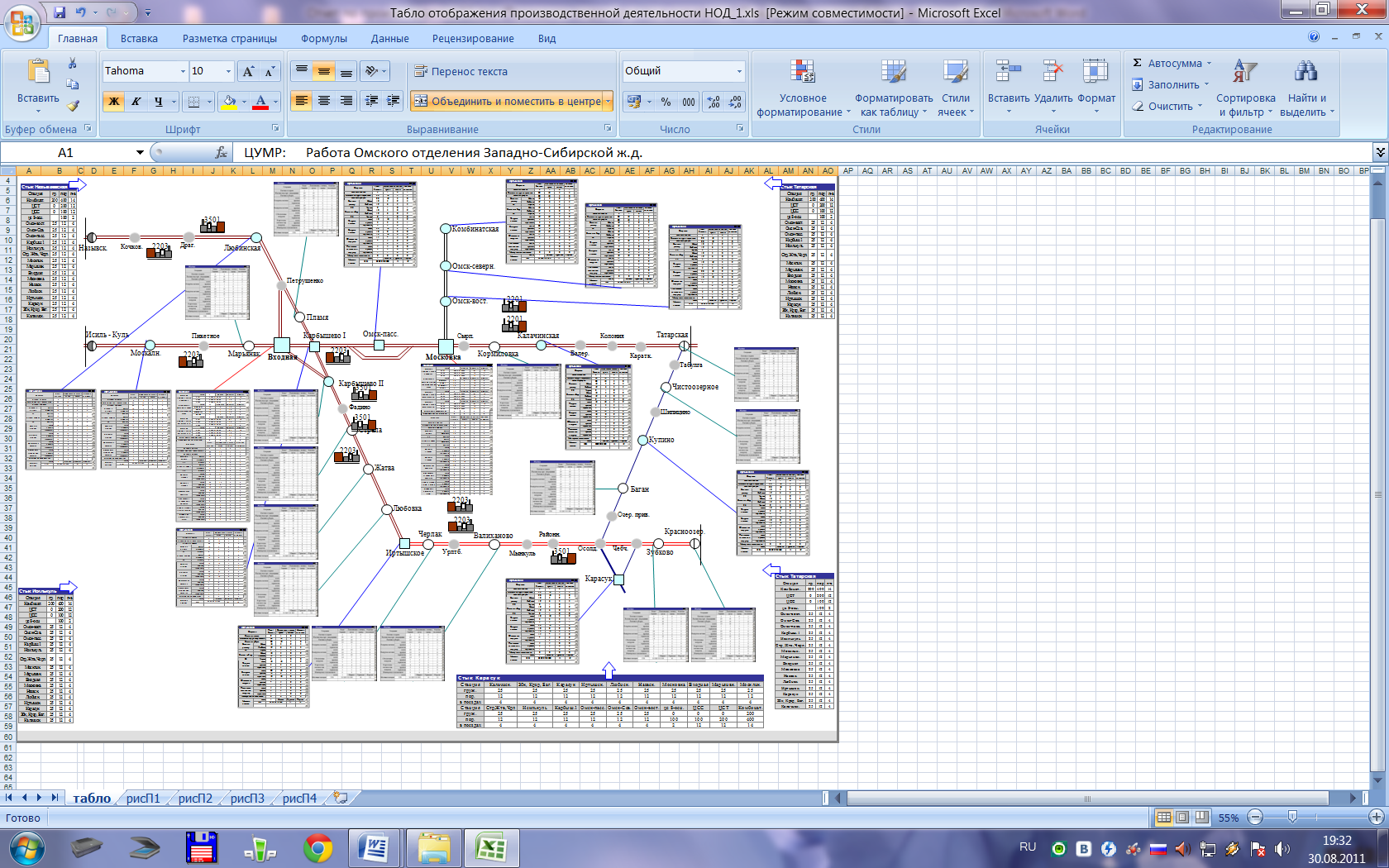Viewport: 1389px width, 868px height.
Task: Click the Copy icon in clipboard group
Action: [x=73, y=84]
